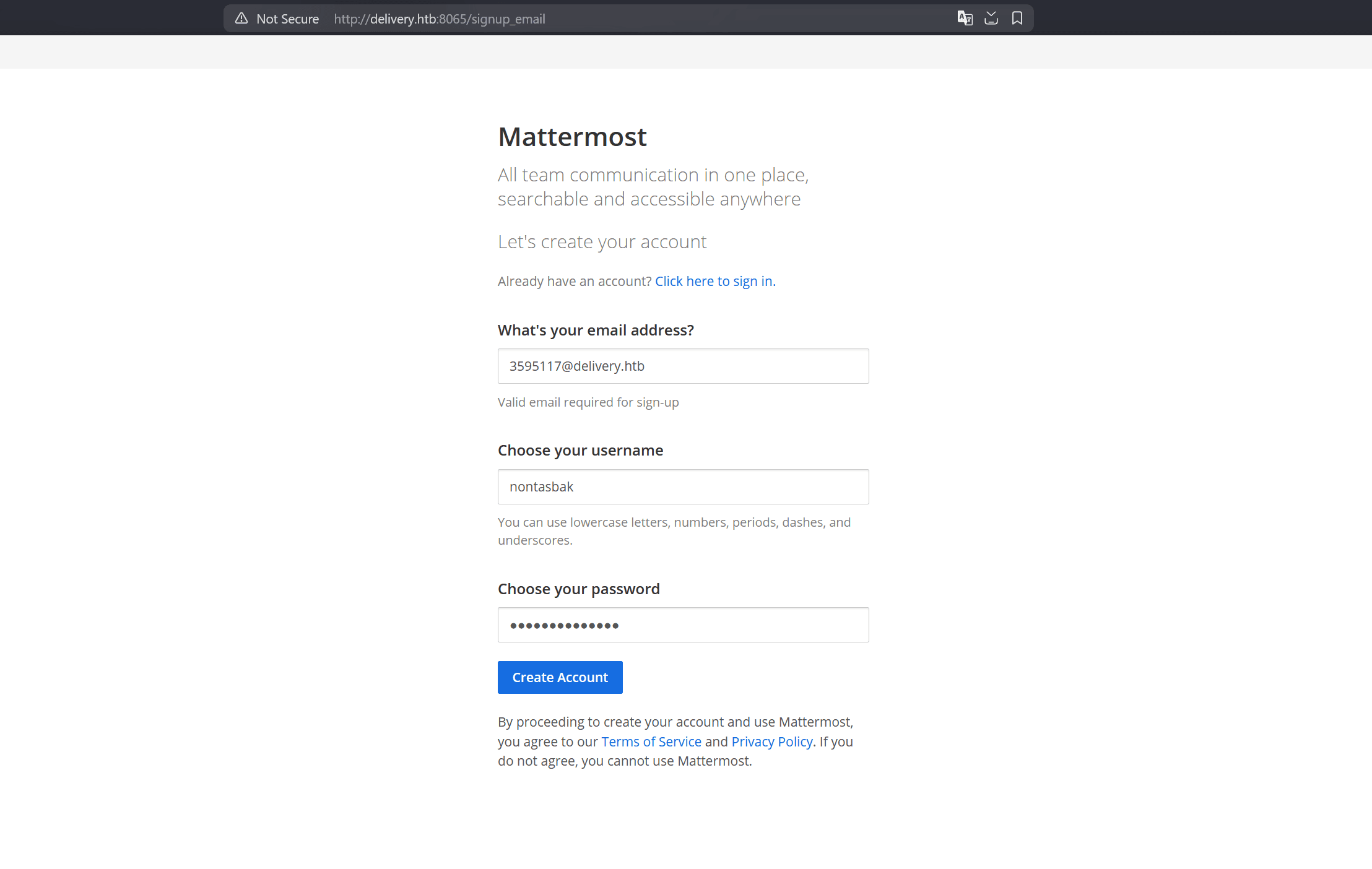Focus the password input field
Image resolution: width=1372 pixels, height=869 pixels.
point(683,625)
